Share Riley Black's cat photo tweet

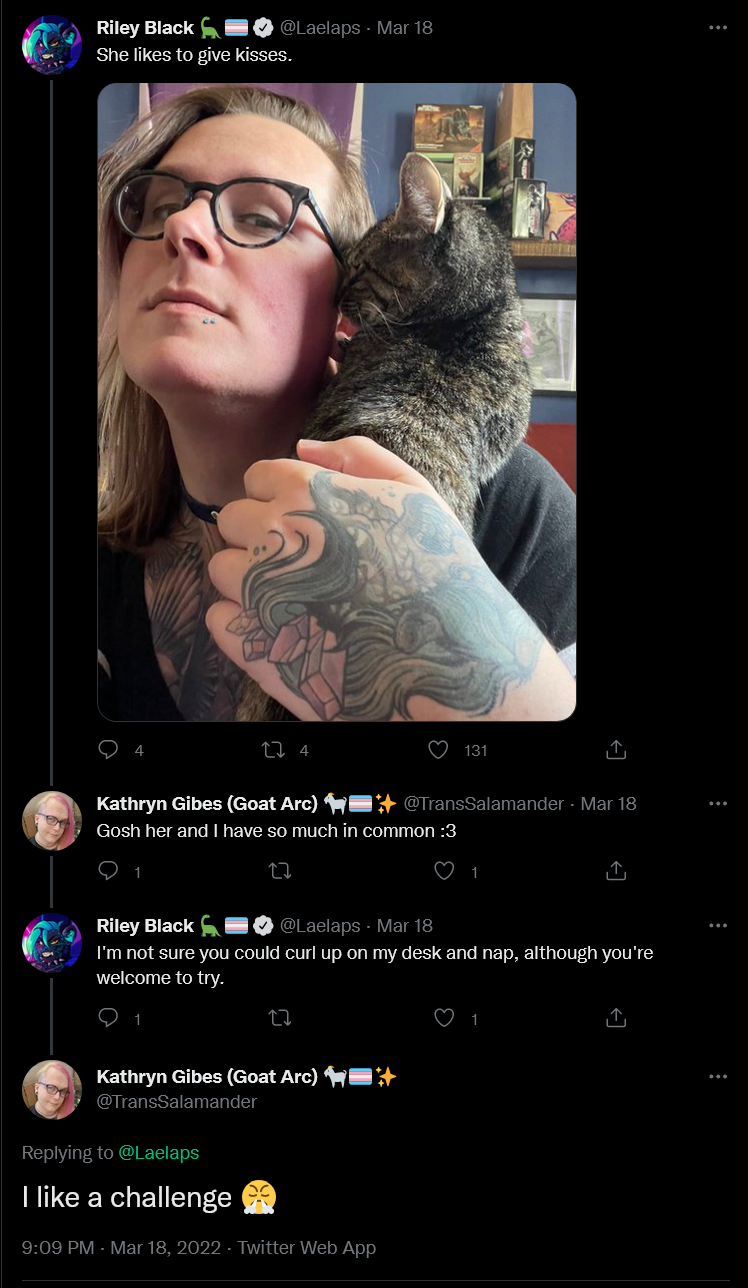tap(616, 749)
